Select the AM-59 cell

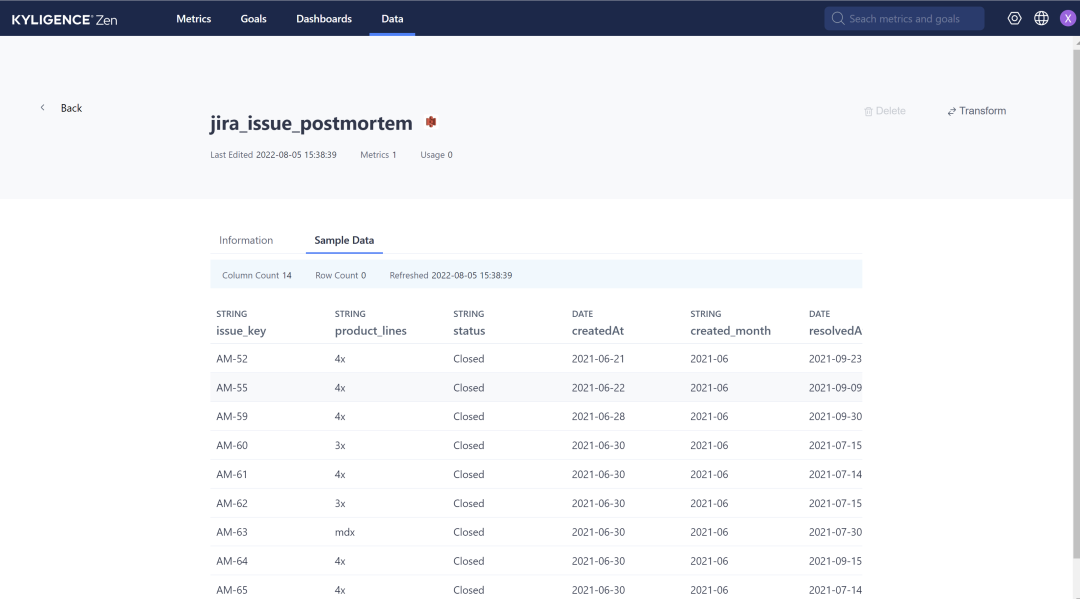[231, 417]
